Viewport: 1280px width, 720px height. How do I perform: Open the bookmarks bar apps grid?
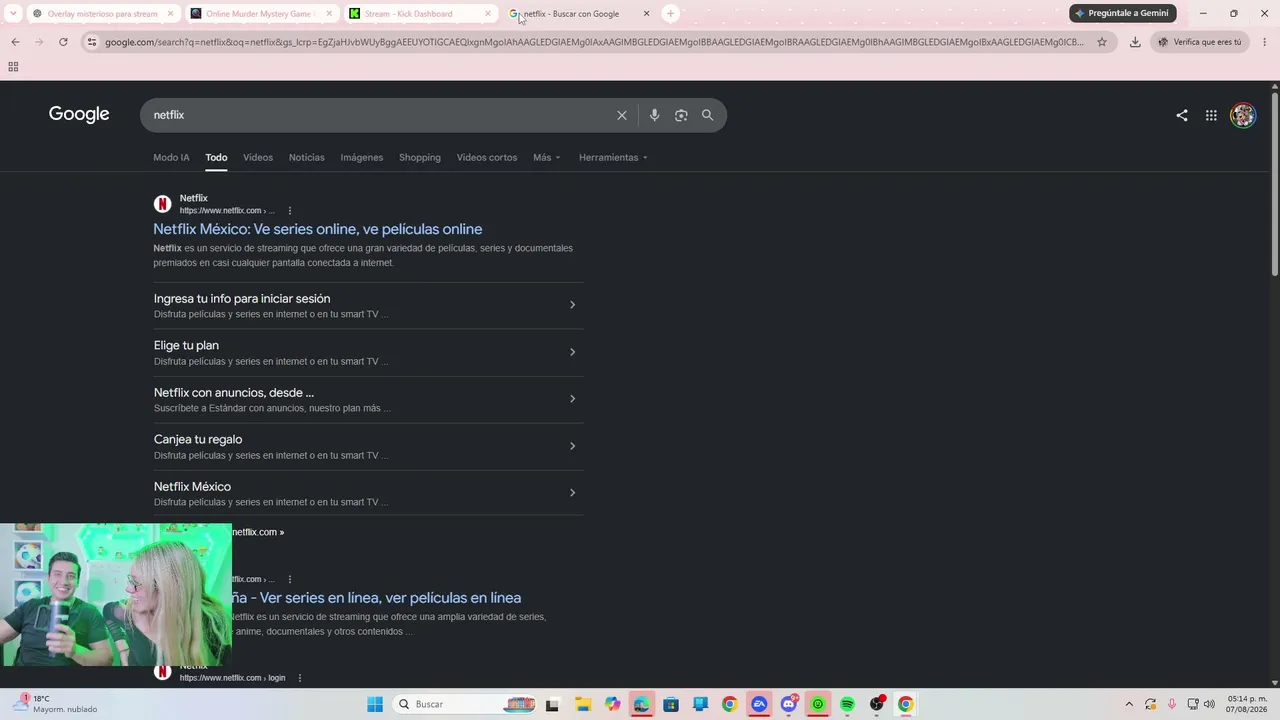pos(13,67)
